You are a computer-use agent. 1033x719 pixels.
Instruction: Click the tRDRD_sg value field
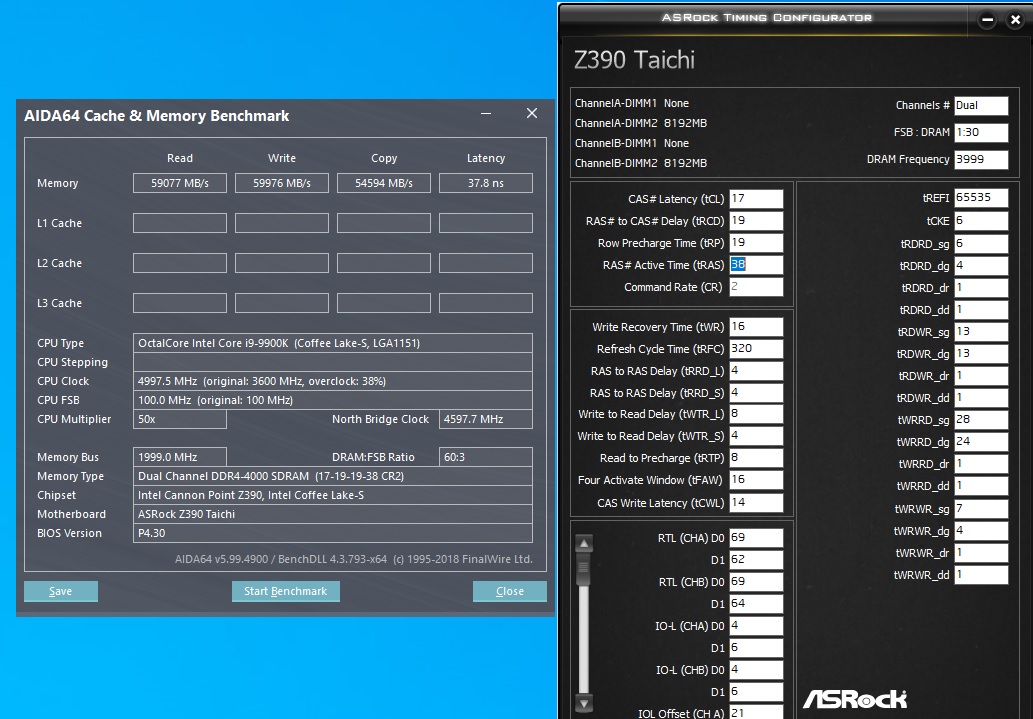click(x=981, y=244)
